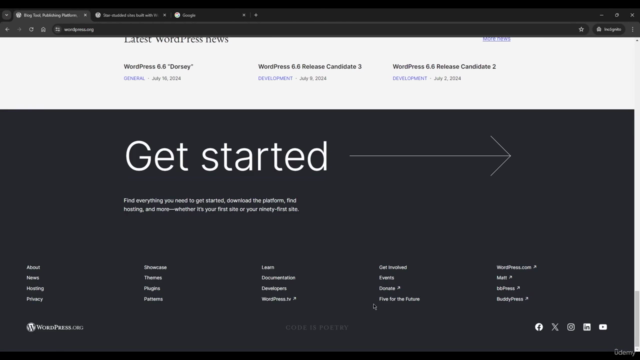The width and height of the screenshot is (640, 360).
Task: Reload the page with the refresh icon
Action: click(31, 29)
